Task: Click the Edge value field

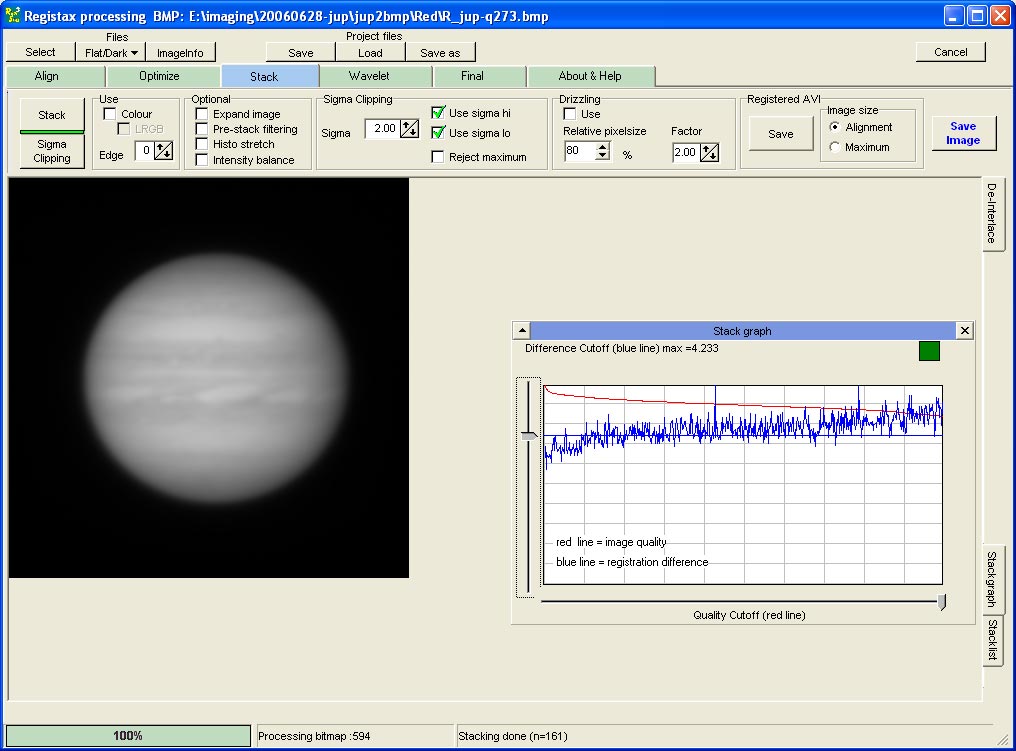Action: (144, 151)
